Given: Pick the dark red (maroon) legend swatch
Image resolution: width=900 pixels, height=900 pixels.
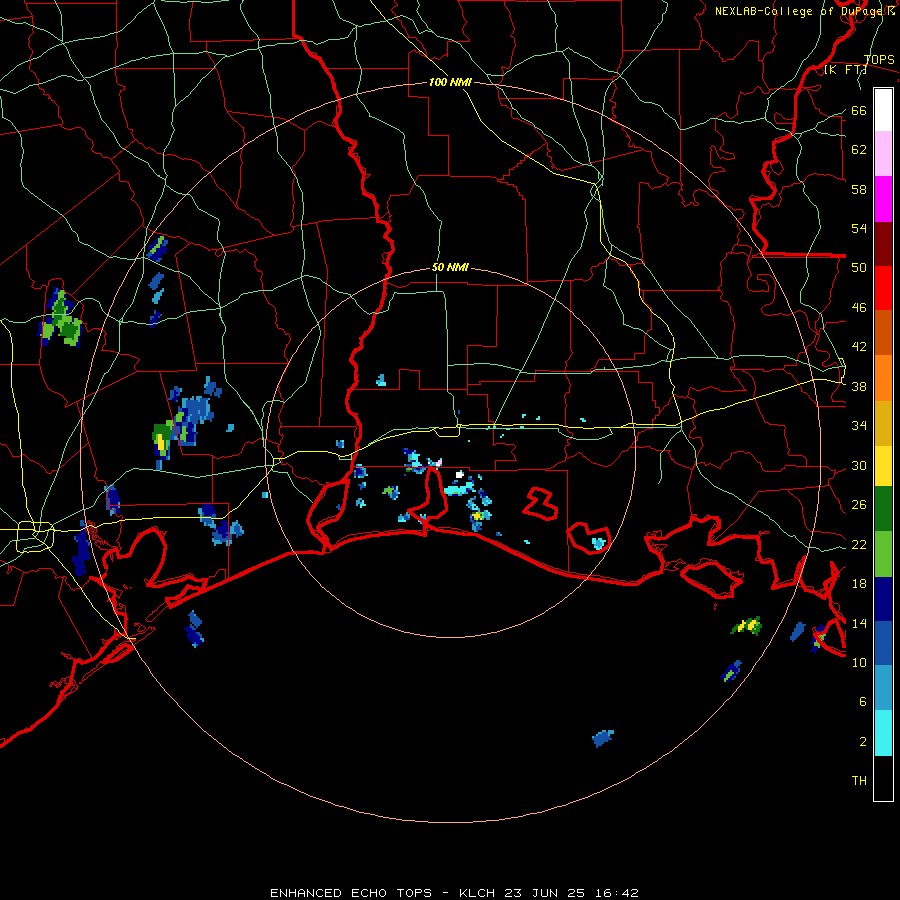Looking at the screenshot, I should tap(883, 243).
